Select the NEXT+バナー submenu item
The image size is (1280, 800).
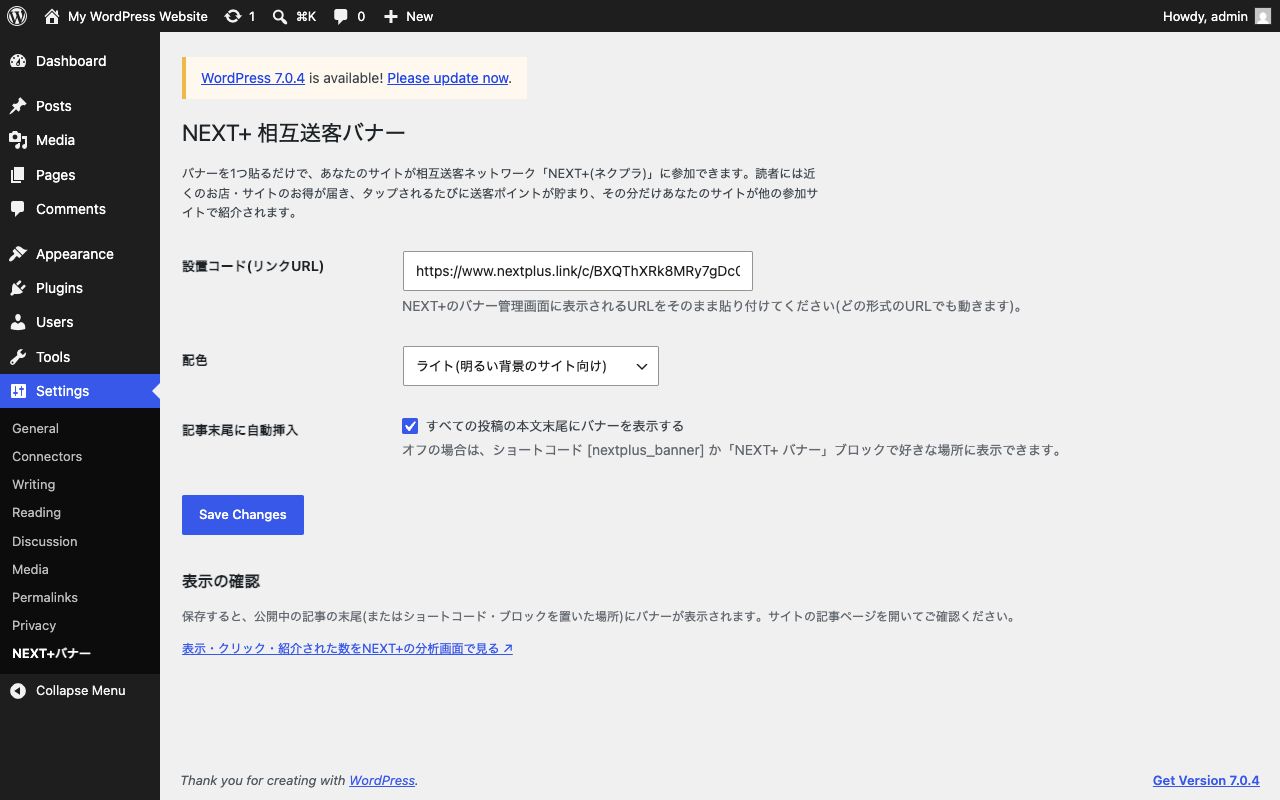point(52,653)
